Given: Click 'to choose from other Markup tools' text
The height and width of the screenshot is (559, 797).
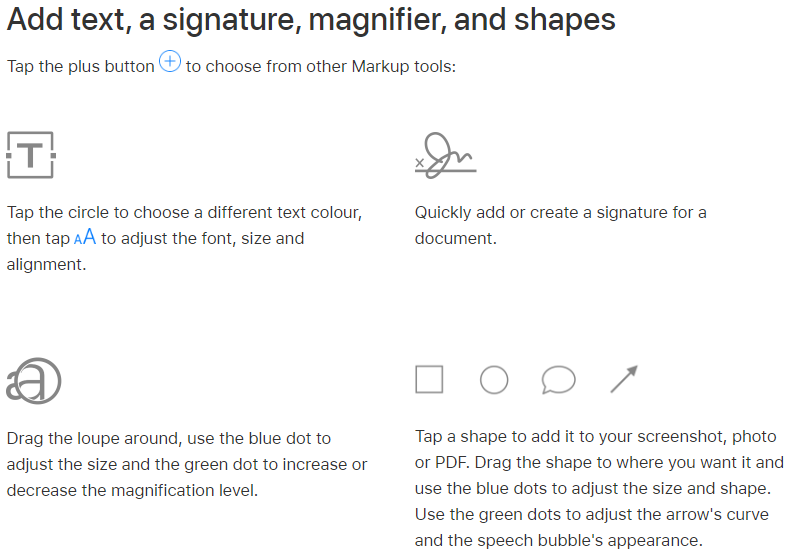Looking at the screenshot, I should click(321, 66).
